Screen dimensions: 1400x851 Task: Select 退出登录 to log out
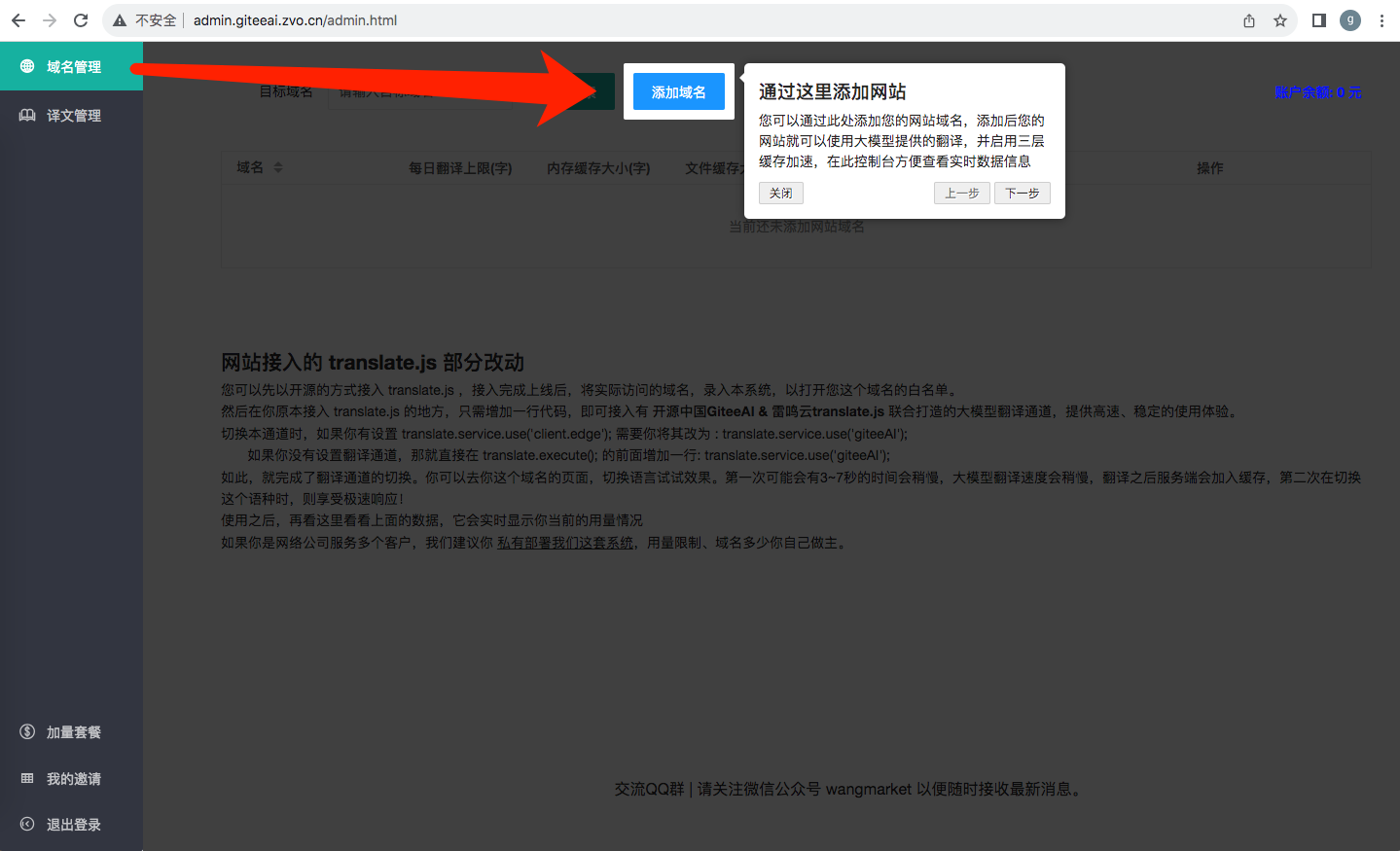(71, 824)
